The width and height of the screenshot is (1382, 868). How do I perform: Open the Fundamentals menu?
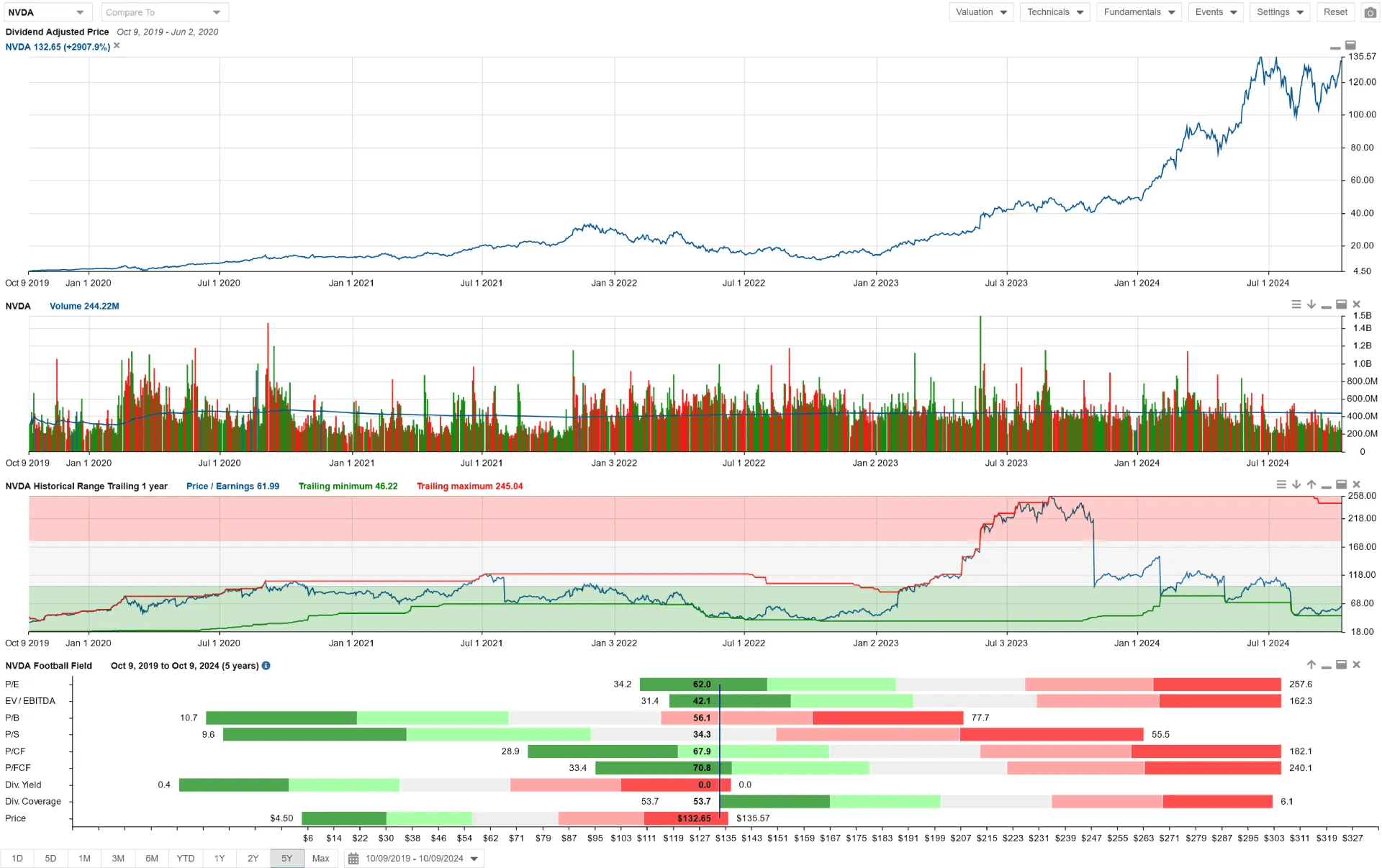click(1139, 12)
